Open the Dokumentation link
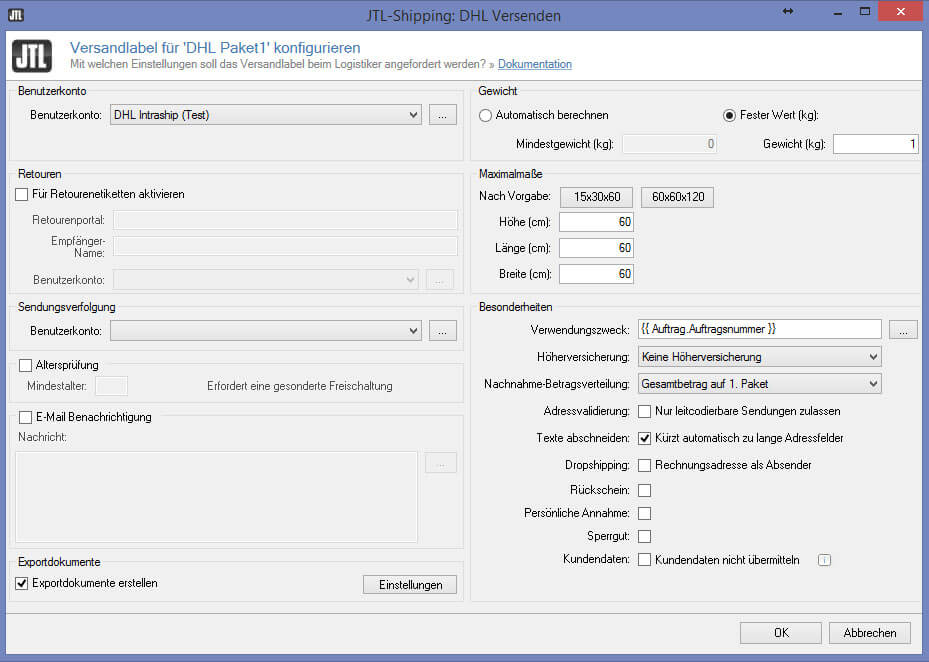This screenshot has width=929, height=662. coord(534,64)
